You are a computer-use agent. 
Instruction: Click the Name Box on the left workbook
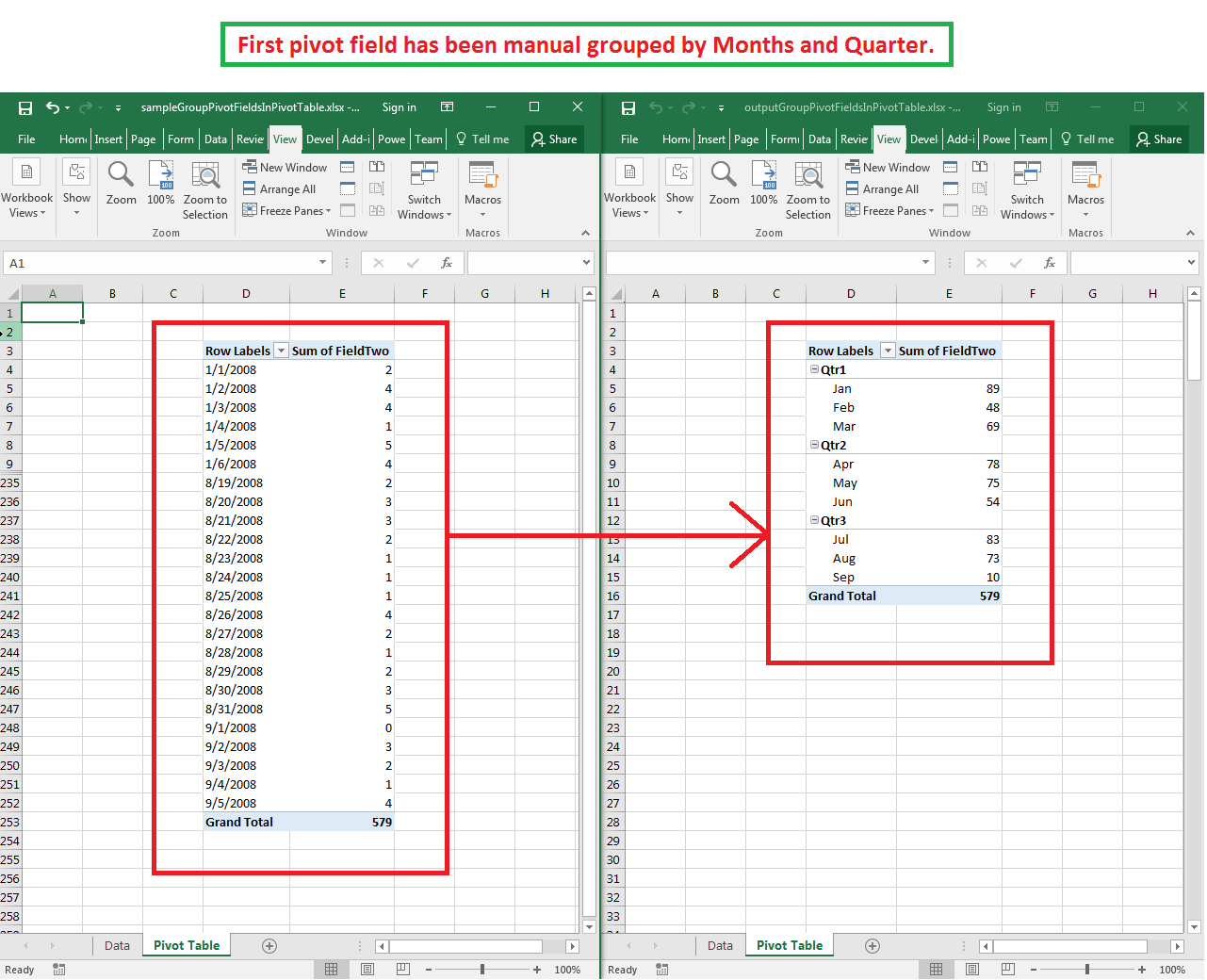[165, 263]
